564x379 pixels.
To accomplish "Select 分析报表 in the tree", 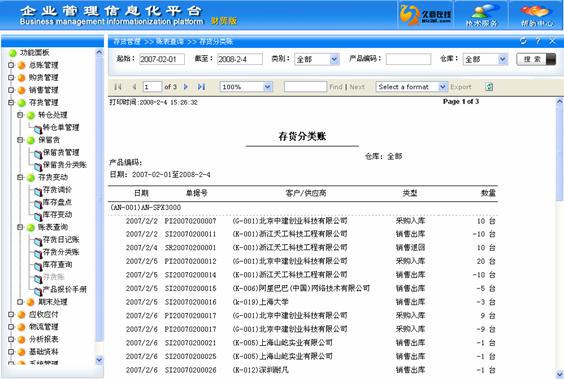I will [44, 339].
